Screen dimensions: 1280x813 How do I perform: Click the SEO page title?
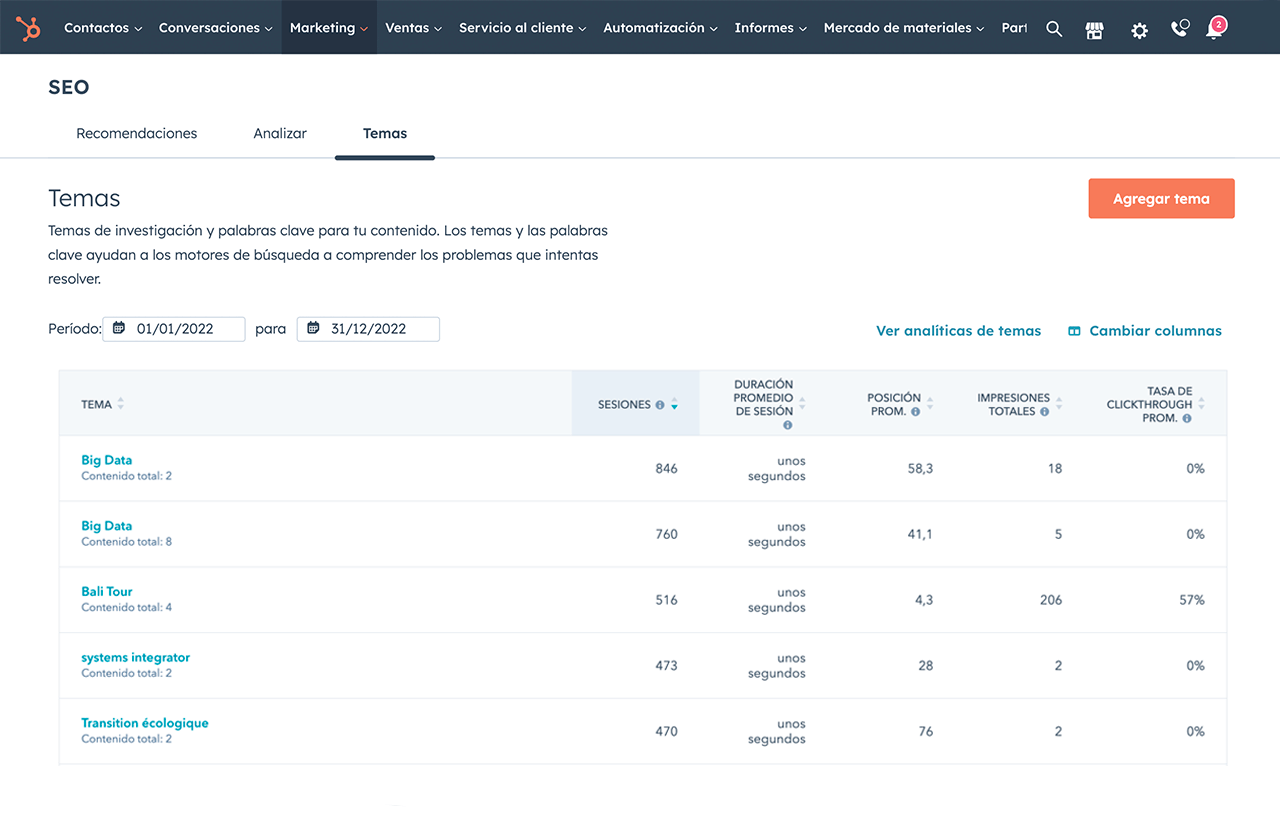click(69, 87)
